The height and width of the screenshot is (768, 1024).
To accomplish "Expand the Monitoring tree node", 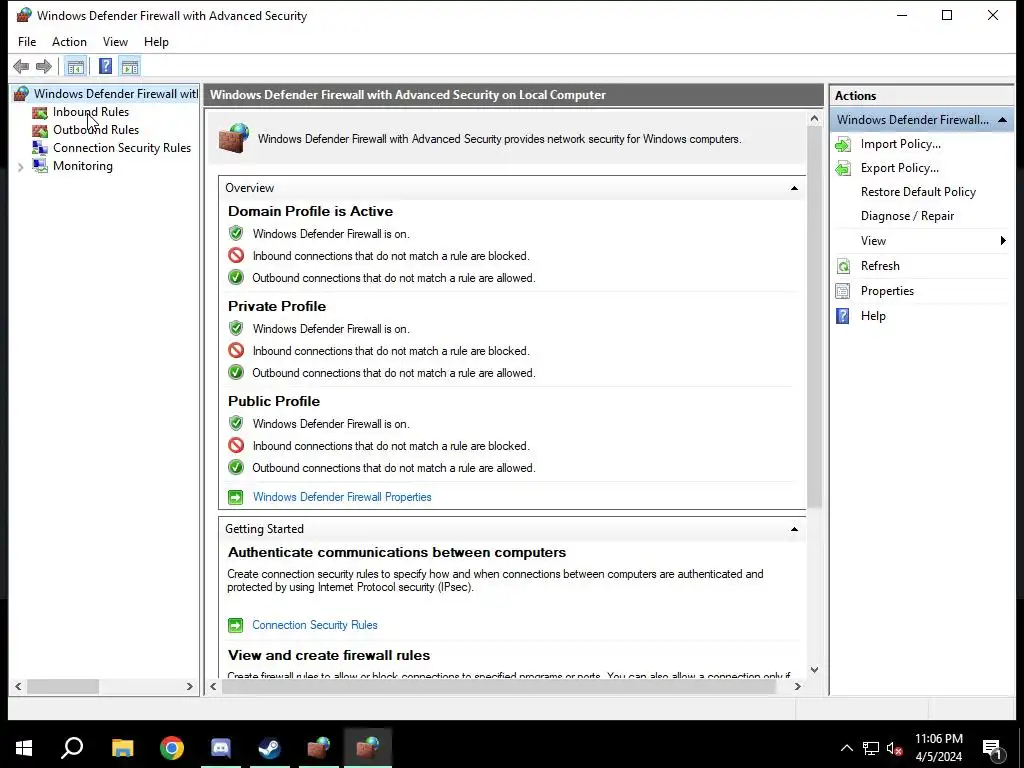I will tap(20, 167).
